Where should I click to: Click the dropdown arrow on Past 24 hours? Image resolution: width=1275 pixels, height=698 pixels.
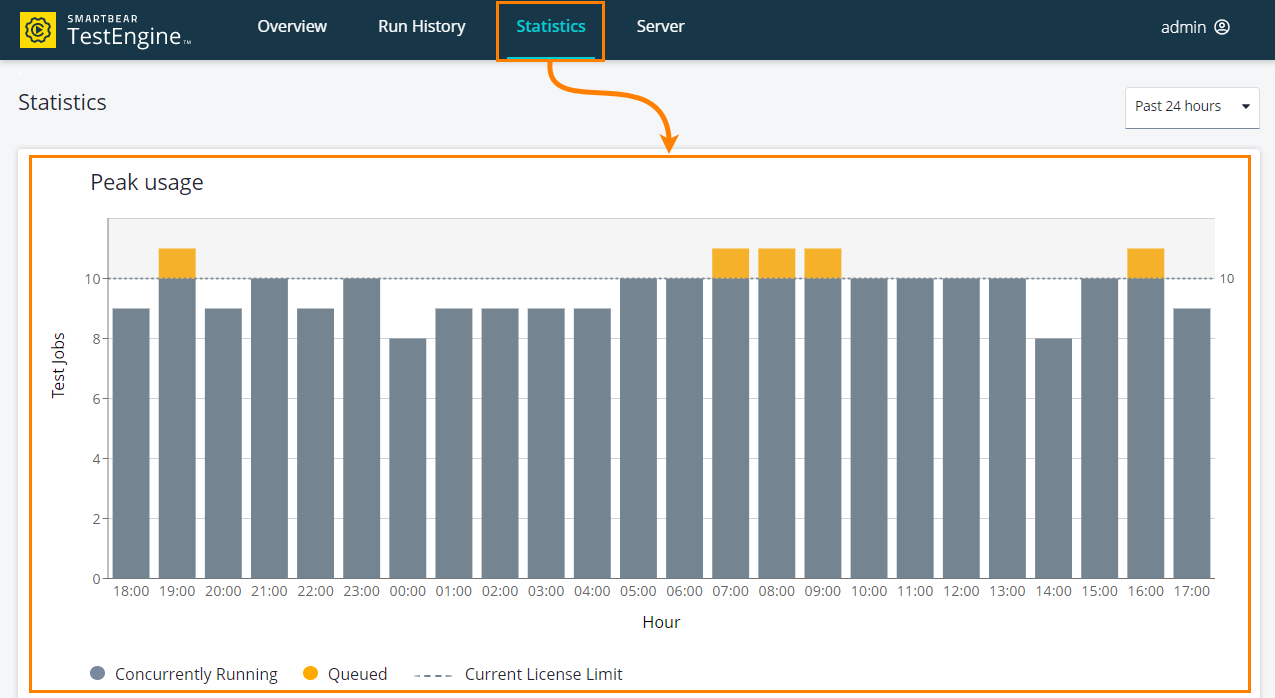[1245, 107]
